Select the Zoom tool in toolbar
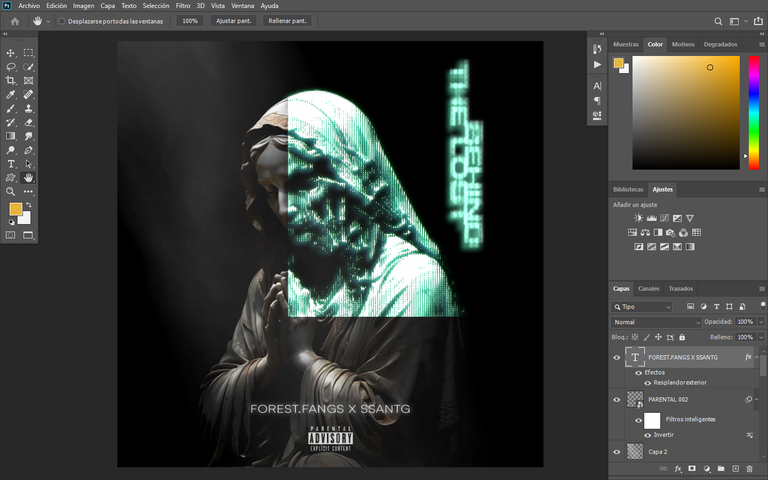This screenshot has width=768, height=480. (11, 191)
